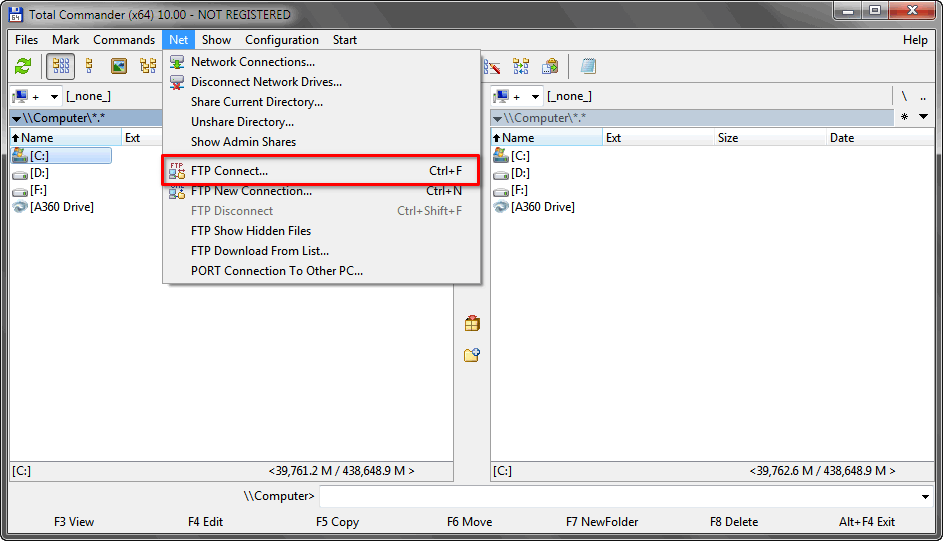Screen dimensions: 943x541
Task: Sort right panel by Size column
Action: tap(770, 138)
